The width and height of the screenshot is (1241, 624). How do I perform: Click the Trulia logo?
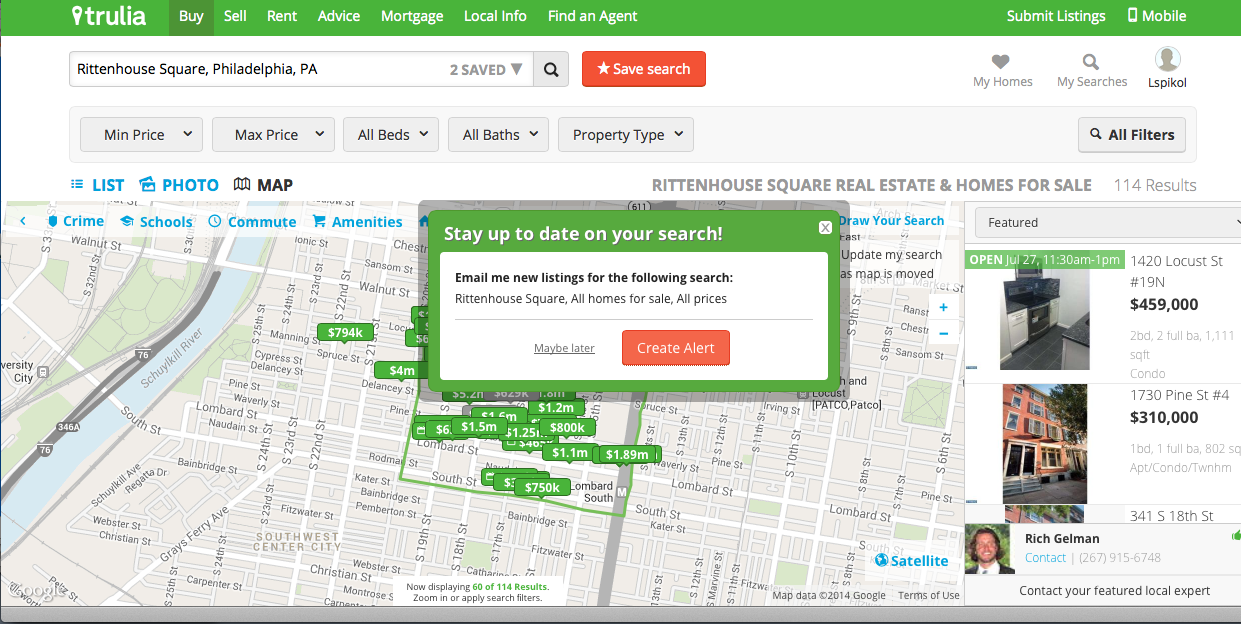[x=108, y=16]
